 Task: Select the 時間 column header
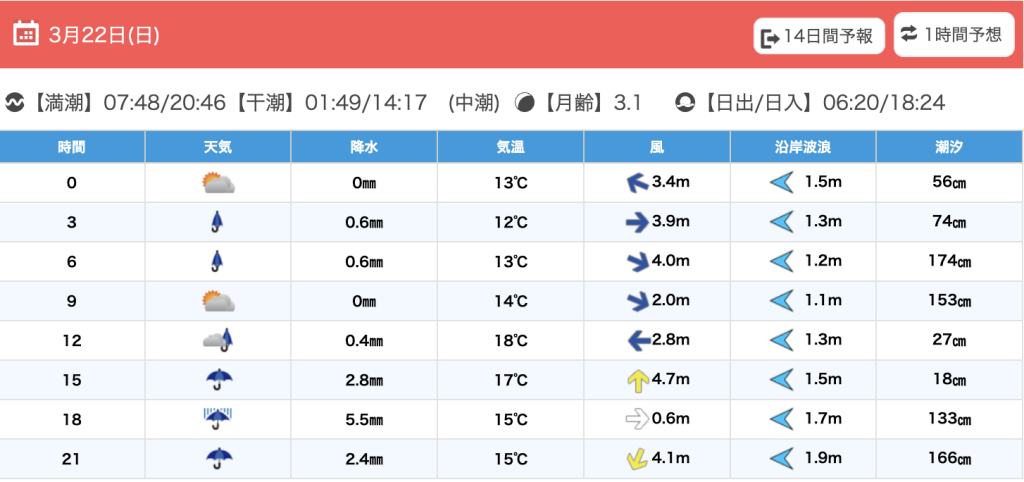[x=72, y=147]
